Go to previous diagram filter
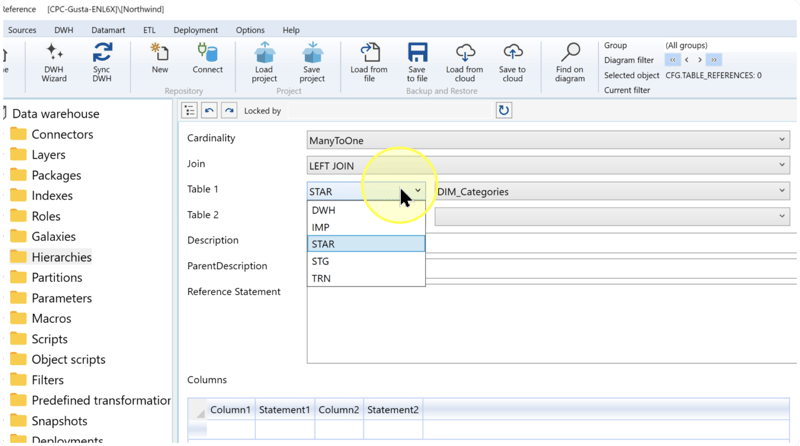 [x=687, y=60]
